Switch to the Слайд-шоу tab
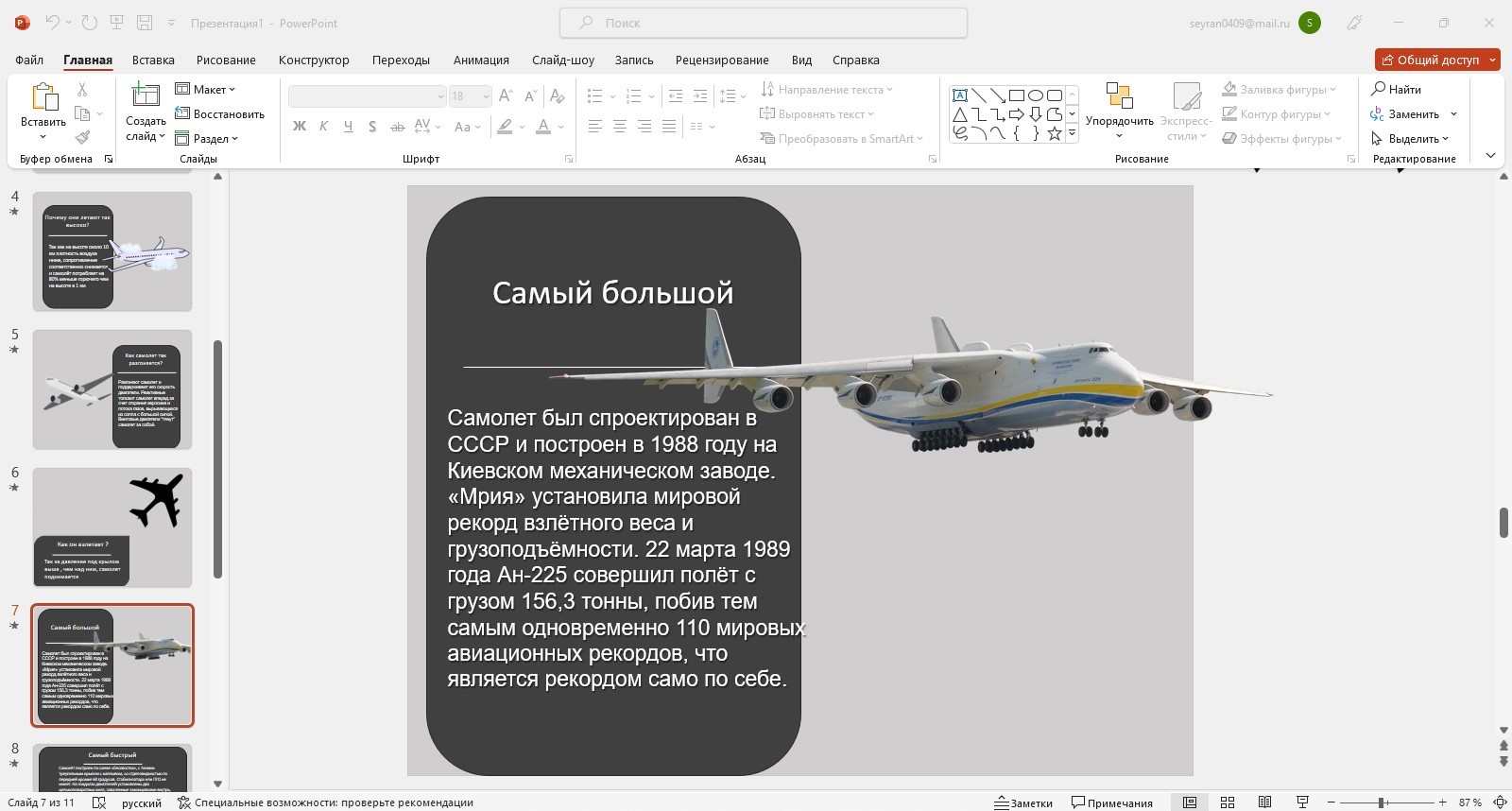The height and width of the screenshot is (811, 1512). [563, 60]
